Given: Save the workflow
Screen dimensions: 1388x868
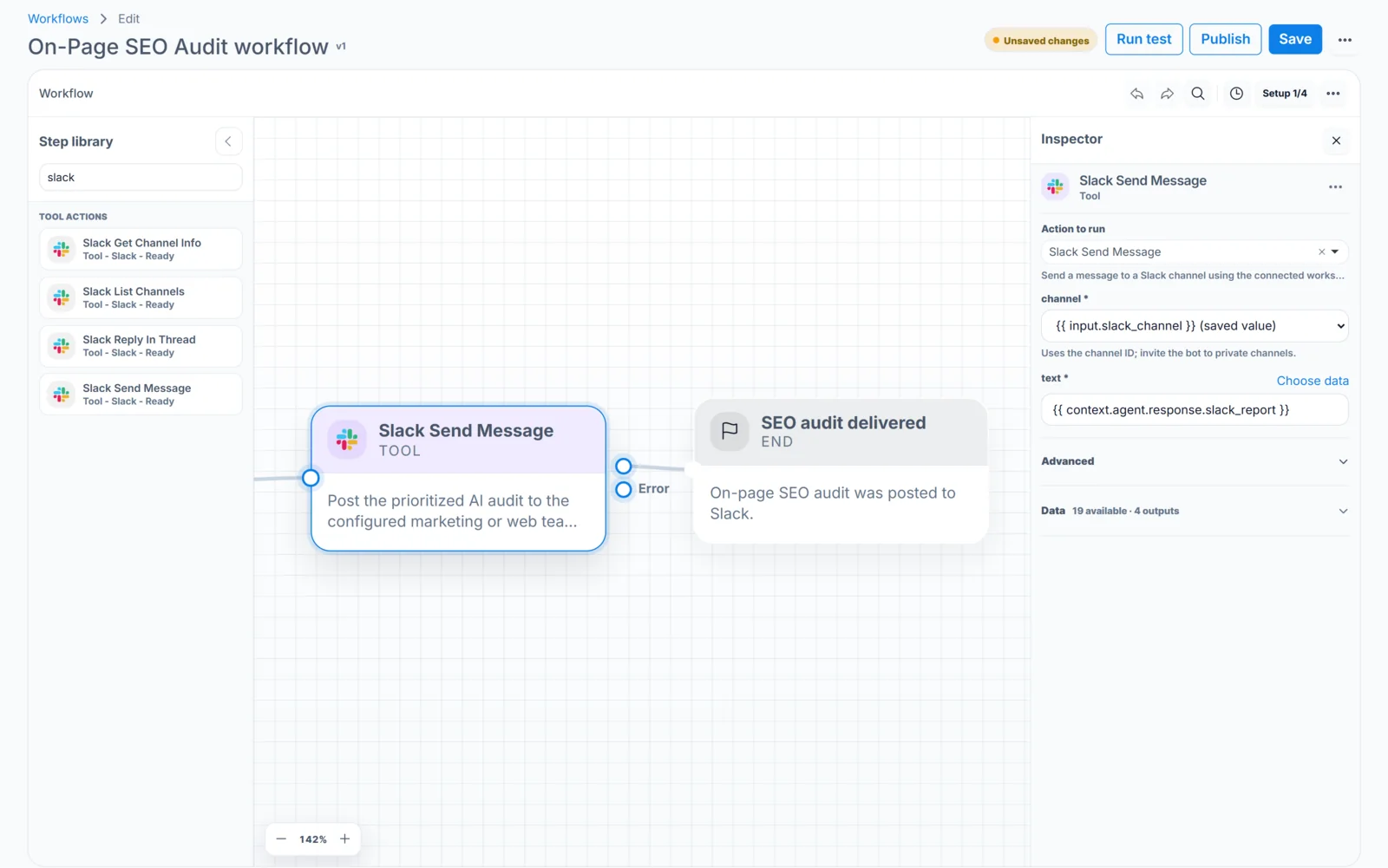Looking at the screenshot, I should (1295, 39).
